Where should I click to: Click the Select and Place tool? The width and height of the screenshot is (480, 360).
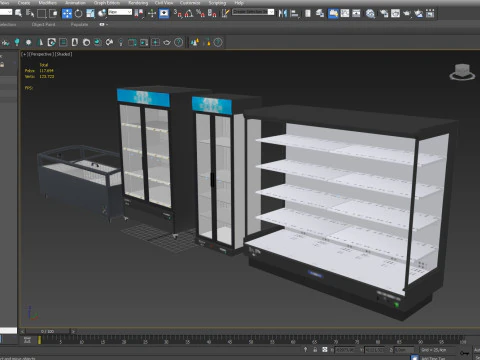point(102,13)
